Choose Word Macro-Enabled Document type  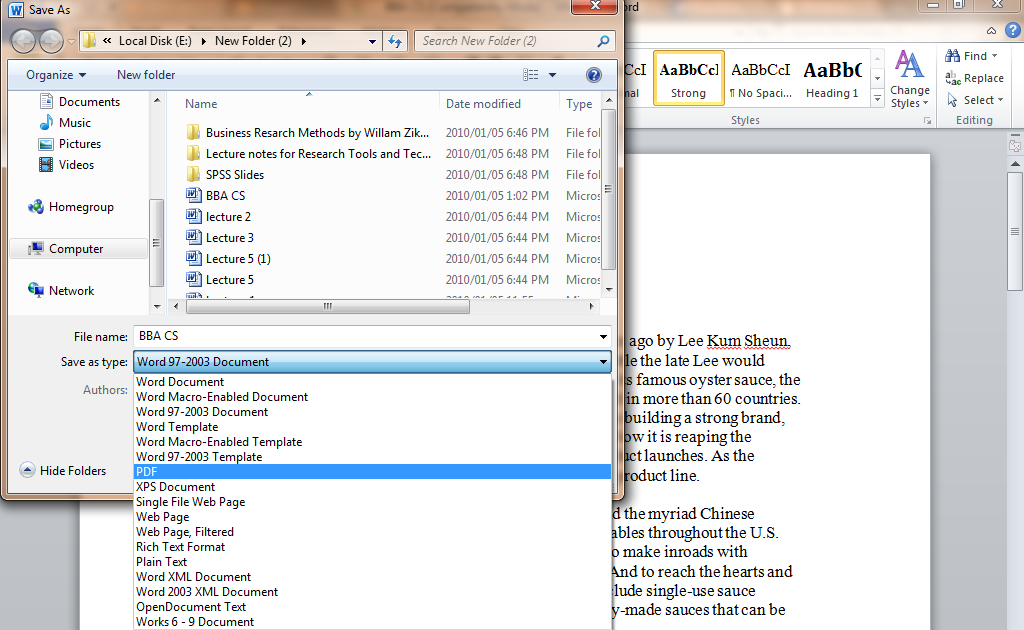[x=372, y=397]
